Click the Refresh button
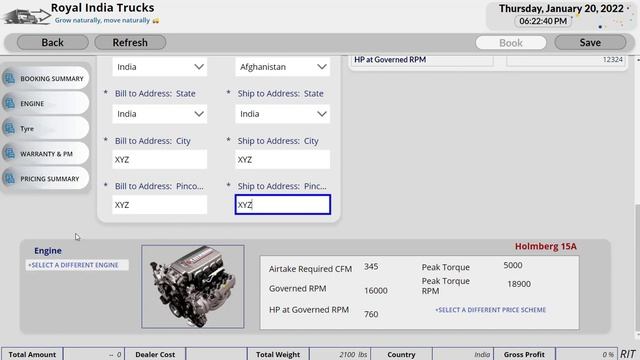 pos(130,42)
